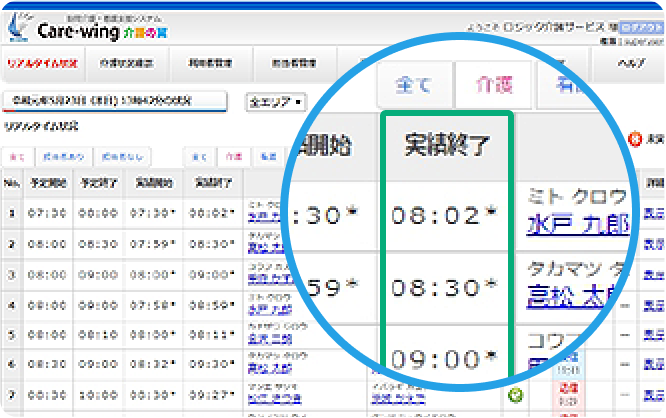Click the 予定終了 column header
This screenshot has height=418, width=666.
(99, 183)
